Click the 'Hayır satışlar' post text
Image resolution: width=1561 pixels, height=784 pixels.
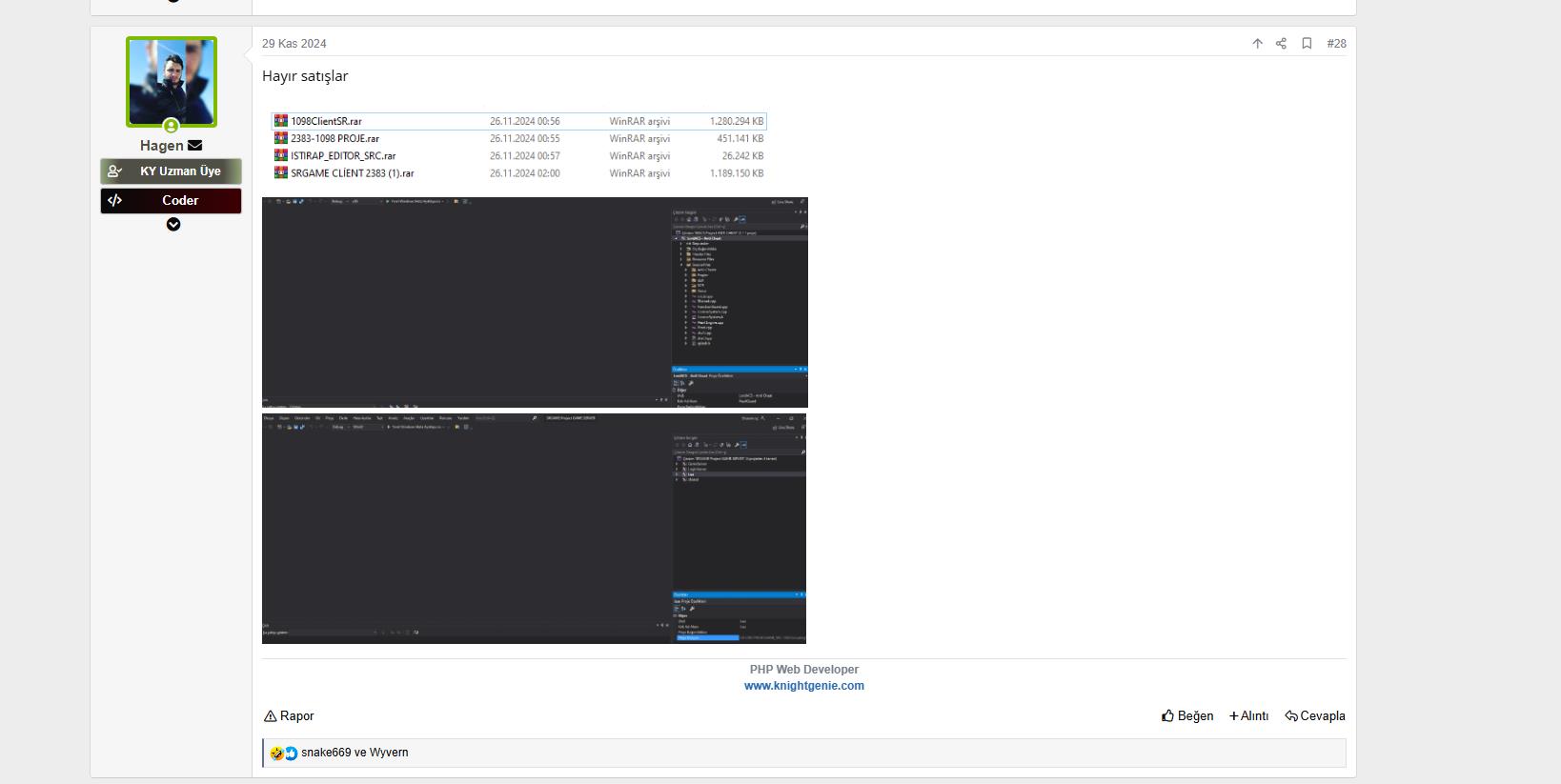click(305, 76)
